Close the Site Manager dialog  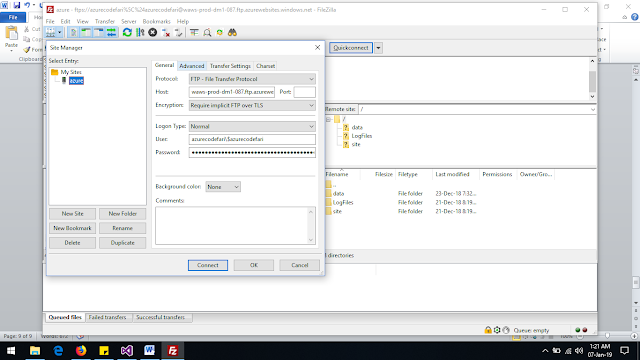pos(318,47)
